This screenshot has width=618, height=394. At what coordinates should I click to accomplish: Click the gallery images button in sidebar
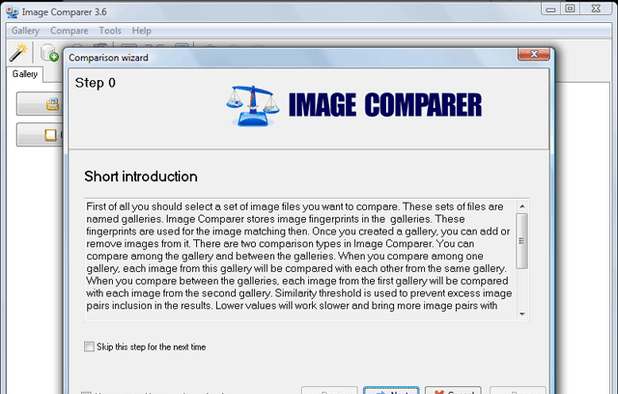[x=39, y=104]
